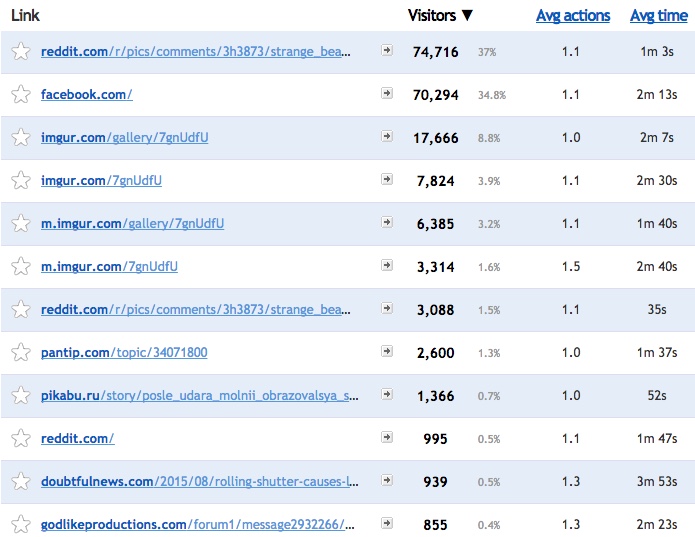Click the arrow icon in the godlikeproductions.com row
695x537 pixels.
pyautogui.click(x=387, y=523)
